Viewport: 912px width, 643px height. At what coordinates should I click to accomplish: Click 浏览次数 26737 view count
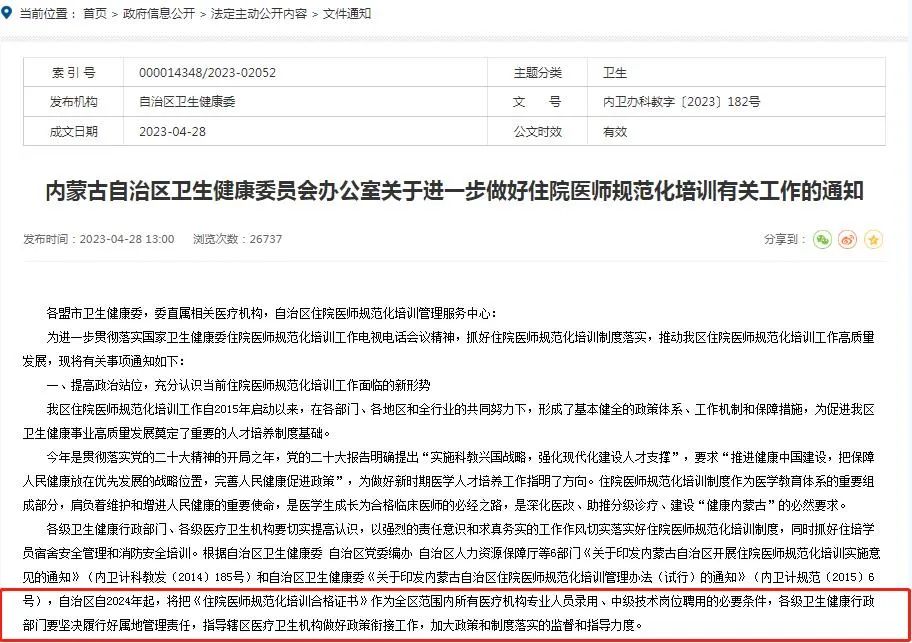pyautogui.click(x=237, y=239)
